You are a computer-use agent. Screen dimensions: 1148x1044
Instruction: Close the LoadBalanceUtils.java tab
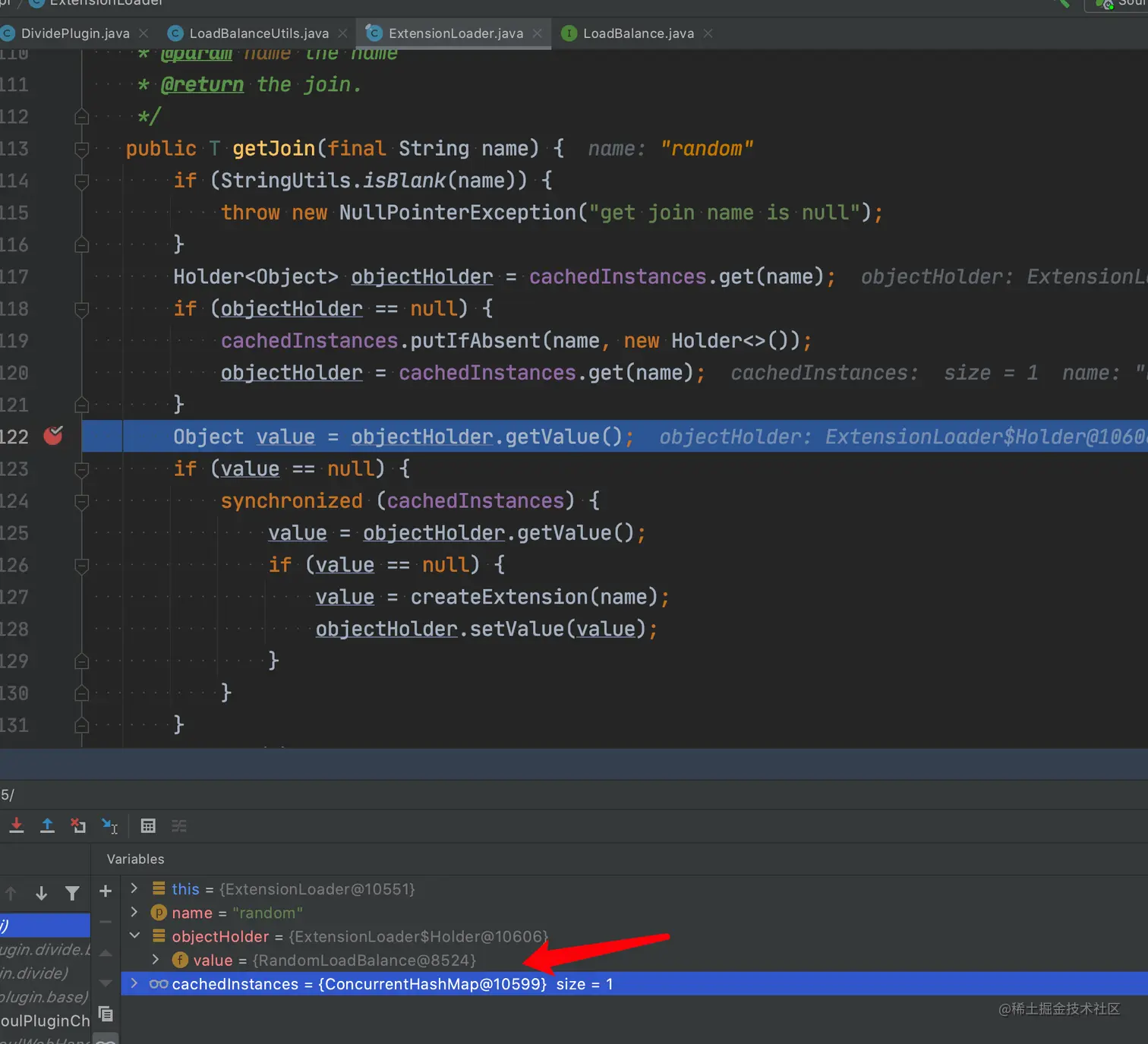(x=342, y=33)
